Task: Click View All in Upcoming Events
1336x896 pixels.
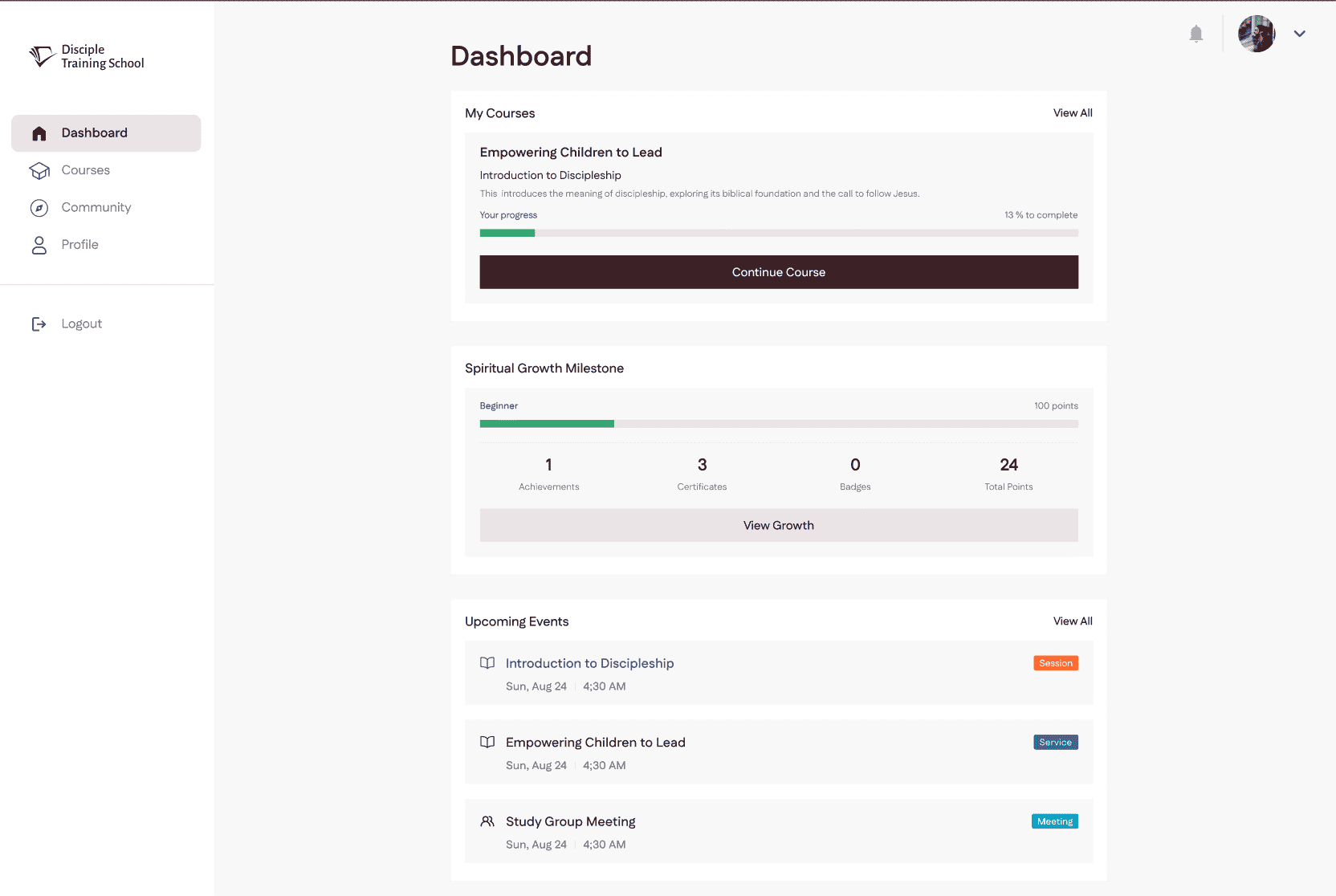Action: pos(1073,621)
